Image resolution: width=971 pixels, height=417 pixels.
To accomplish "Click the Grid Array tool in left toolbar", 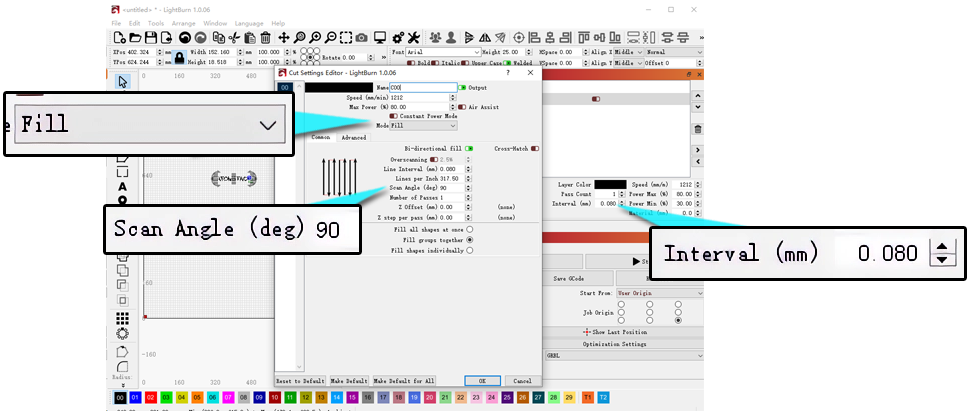I will pos(123,318).
